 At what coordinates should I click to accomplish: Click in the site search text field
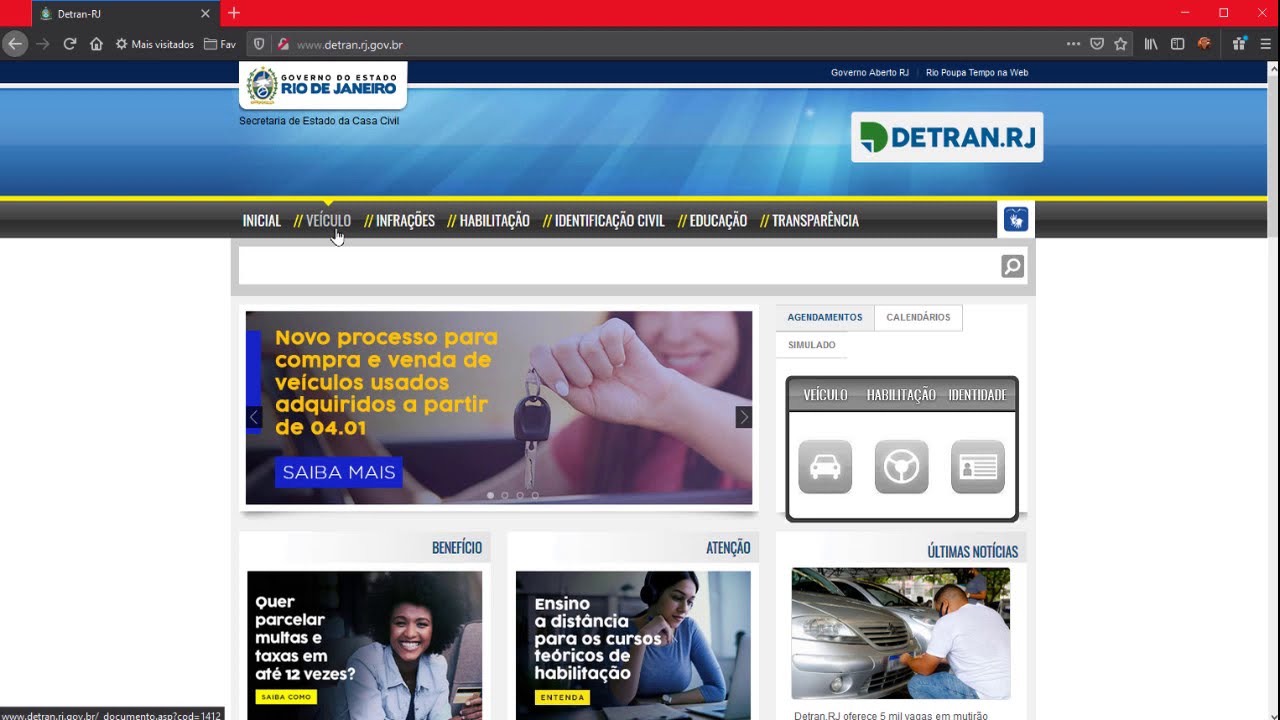[x=618, y=266]
